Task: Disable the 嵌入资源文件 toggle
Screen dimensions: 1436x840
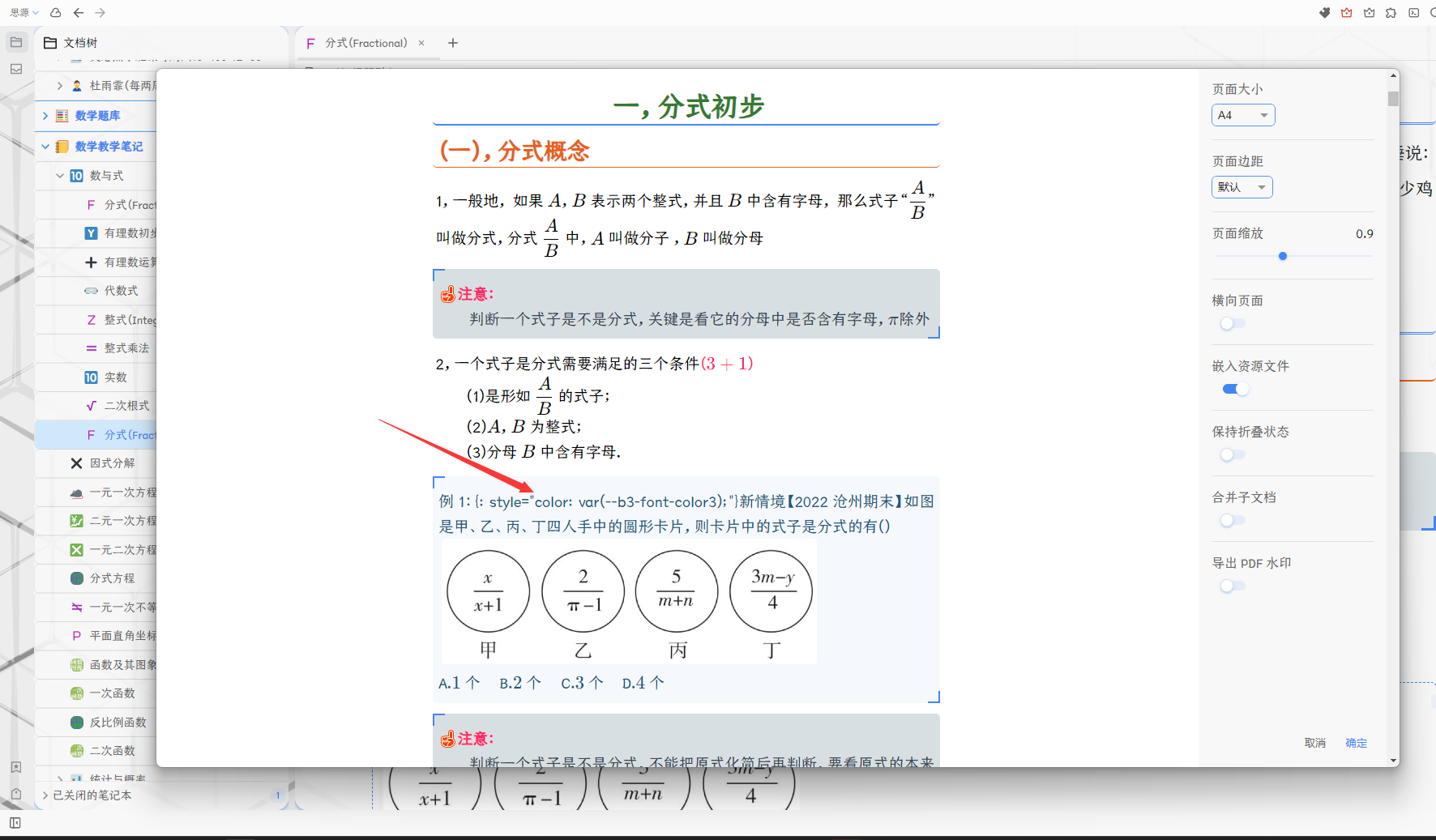Action: point(1234,389)
